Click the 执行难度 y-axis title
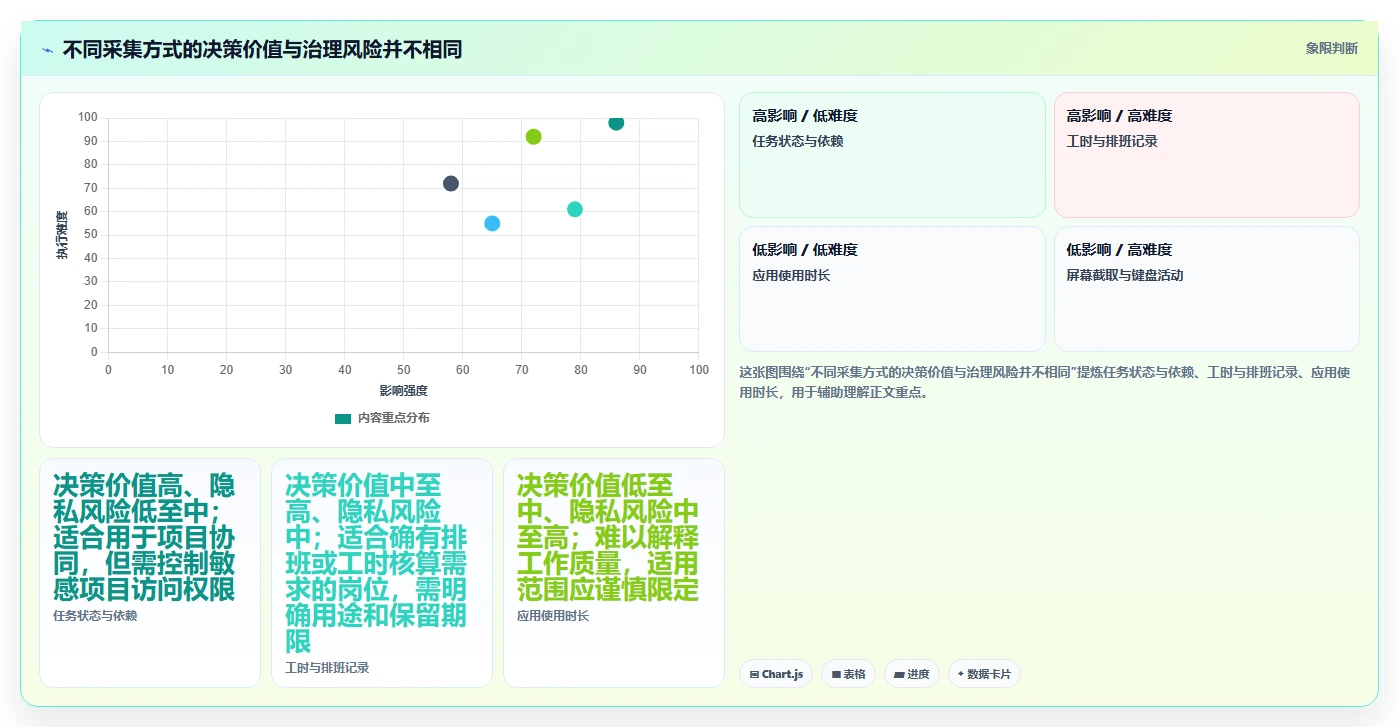This screenshot has height=727, width=1399. click(62, 236)
